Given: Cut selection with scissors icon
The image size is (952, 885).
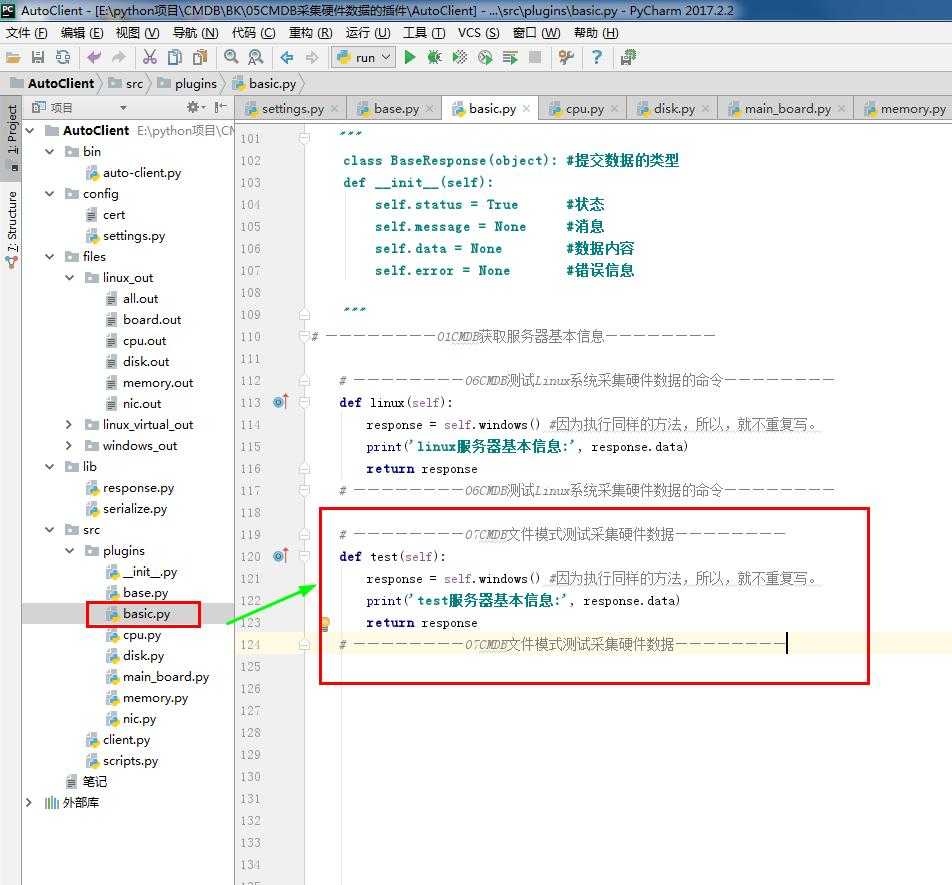Looking at the screenshot, I should [x=150, y=58].
